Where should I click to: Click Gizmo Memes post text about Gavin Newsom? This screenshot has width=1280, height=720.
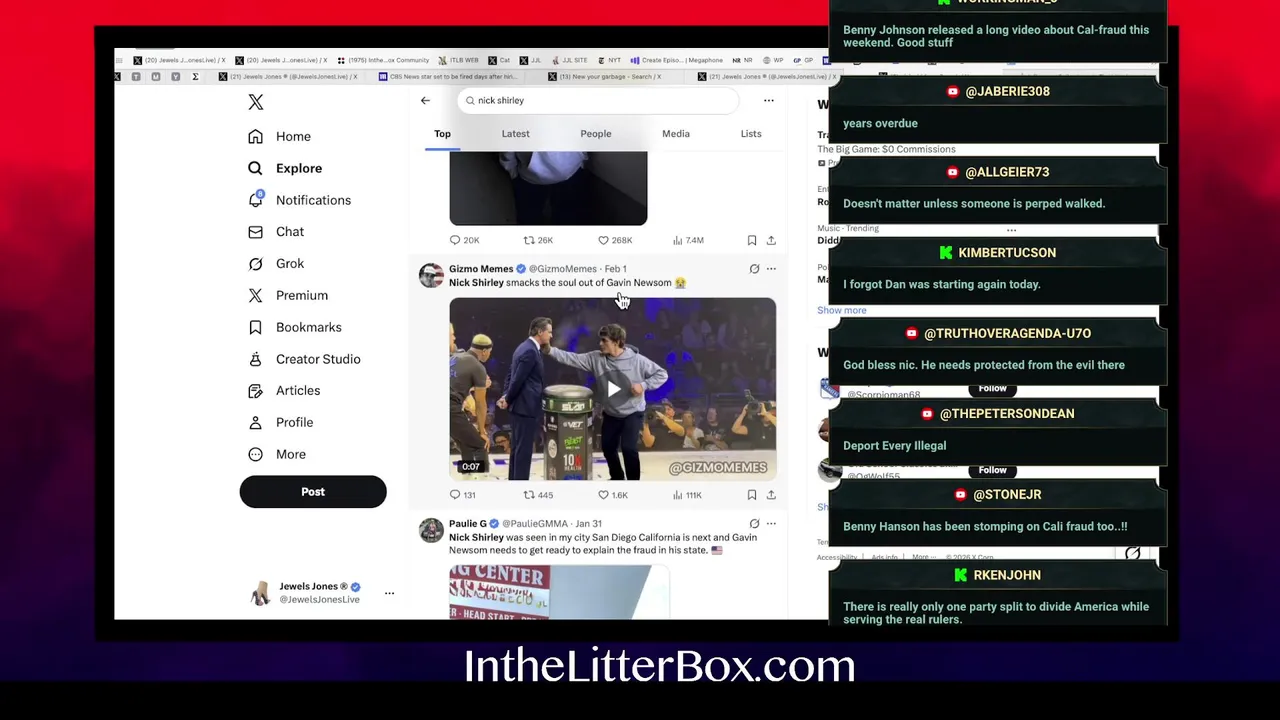click(x=567, y=283)
